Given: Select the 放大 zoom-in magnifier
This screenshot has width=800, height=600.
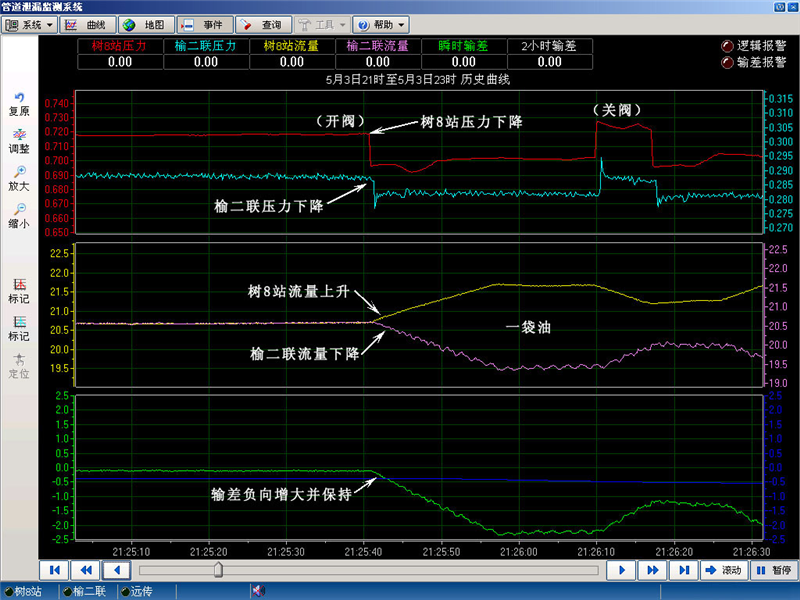Looking at the screenshot, I should tap(19, 172).
